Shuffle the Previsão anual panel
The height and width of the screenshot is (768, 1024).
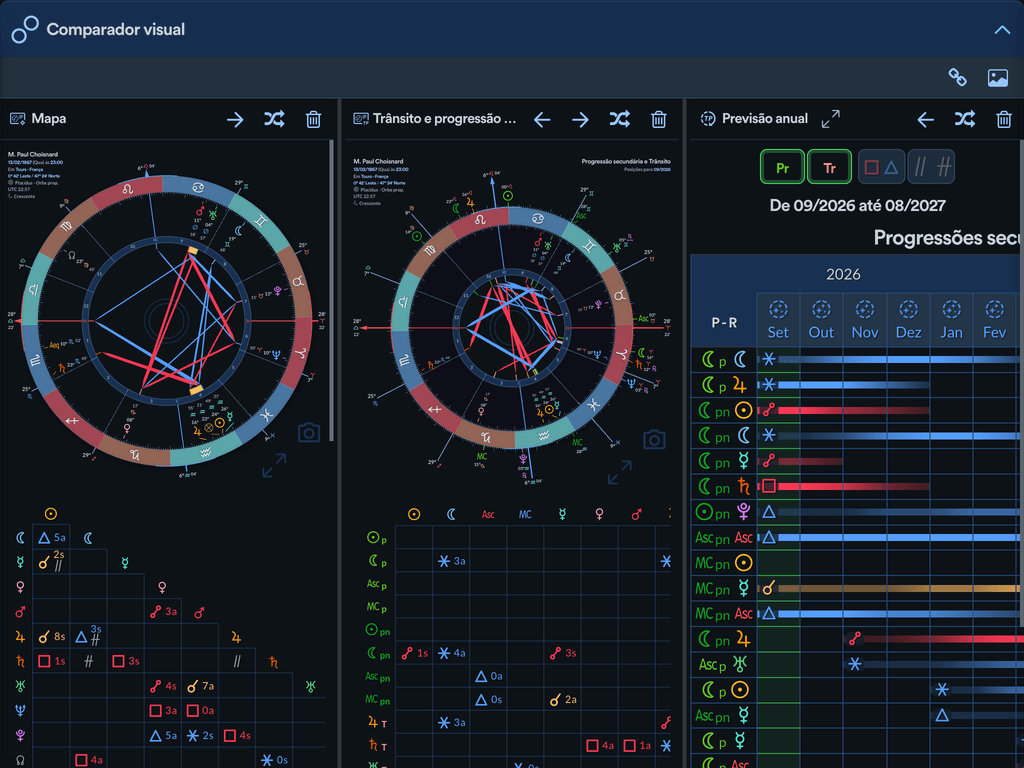point(965,119)
